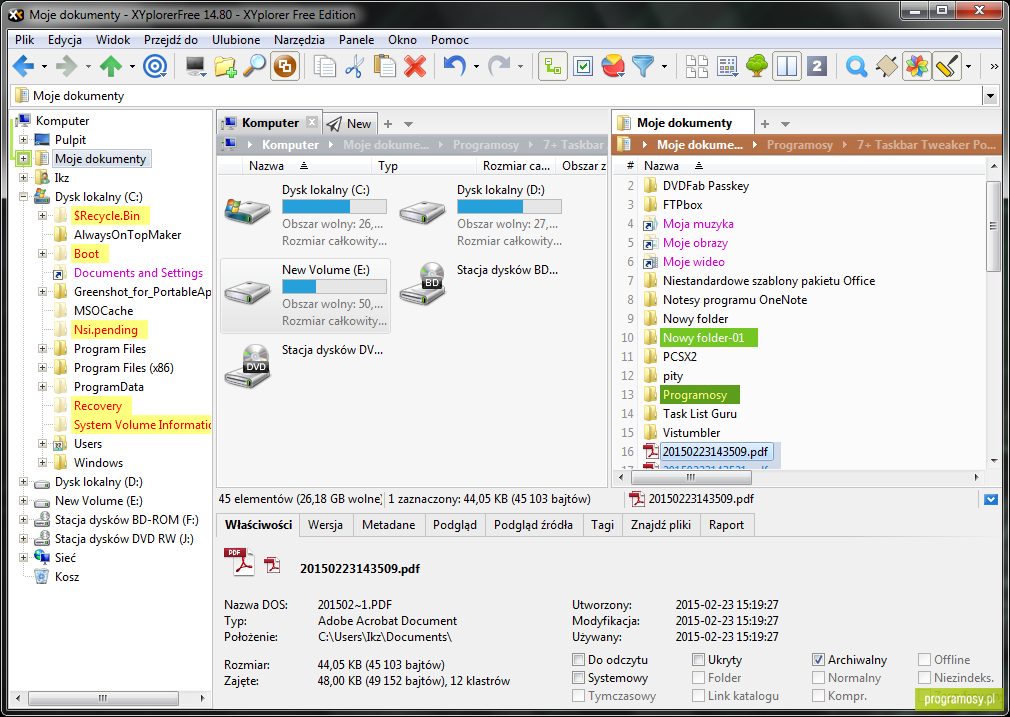The height and width of the screenshot is (717, 1010).
Task: Switch to the Metadane tab
Action: point(388,525)
